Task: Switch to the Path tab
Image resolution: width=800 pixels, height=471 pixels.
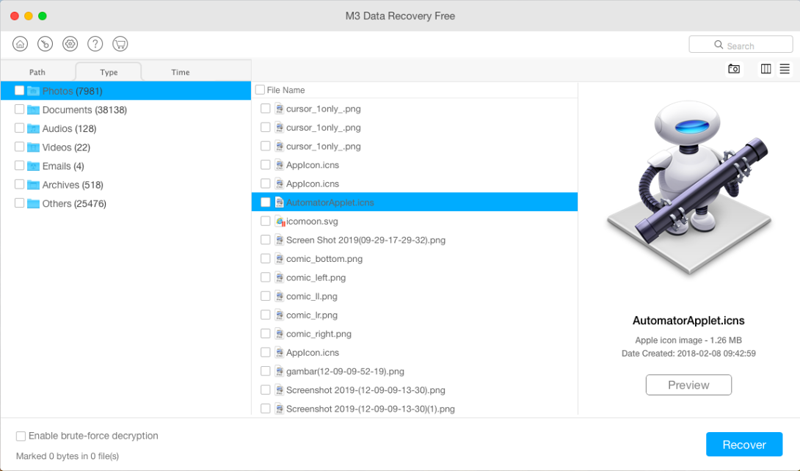Action: point(37,72)
